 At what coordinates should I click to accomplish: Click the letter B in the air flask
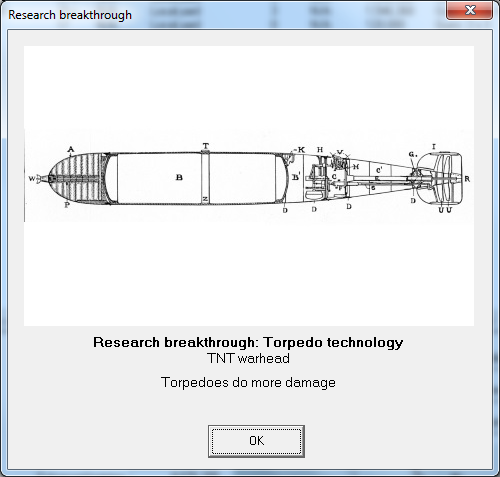click(x=179, y=177)
